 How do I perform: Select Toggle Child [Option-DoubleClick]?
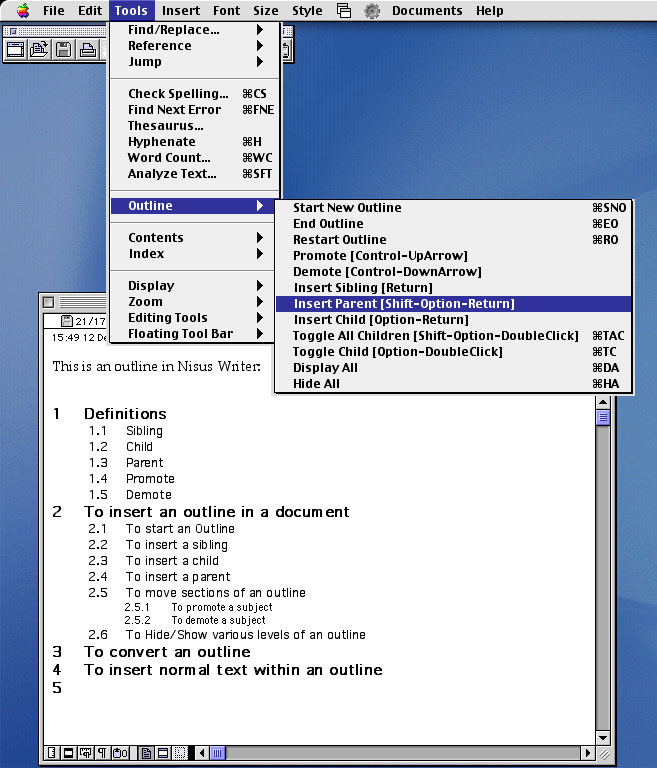(454, 352)
